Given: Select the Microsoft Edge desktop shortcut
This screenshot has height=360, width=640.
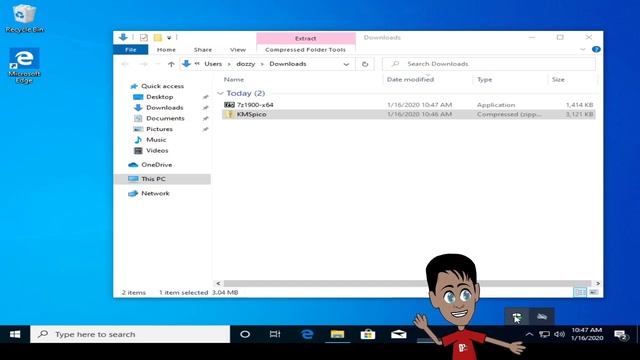Looking at the screenshot, I should coord(24,66).
